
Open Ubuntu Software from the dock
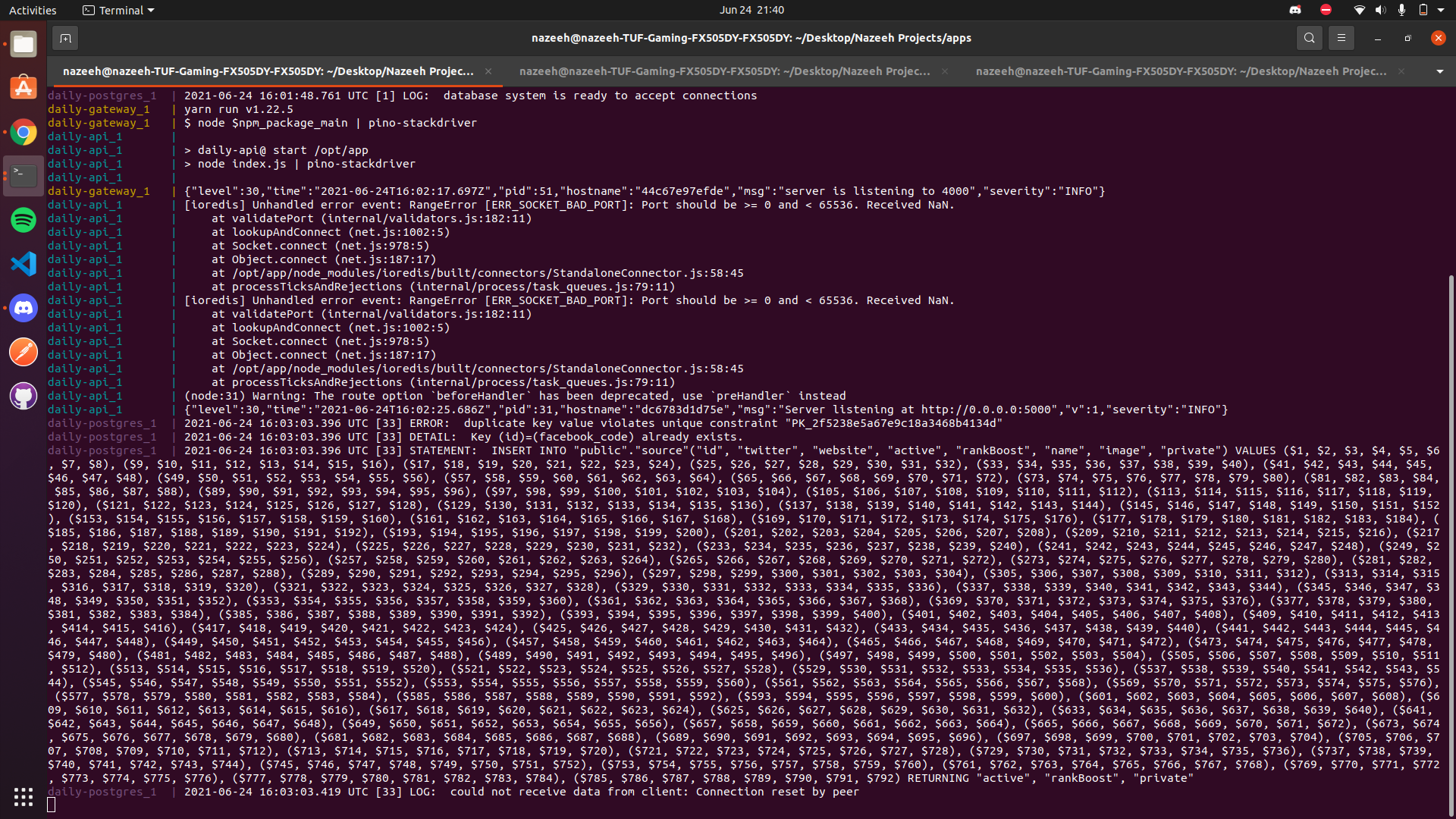tap(24, 88)
